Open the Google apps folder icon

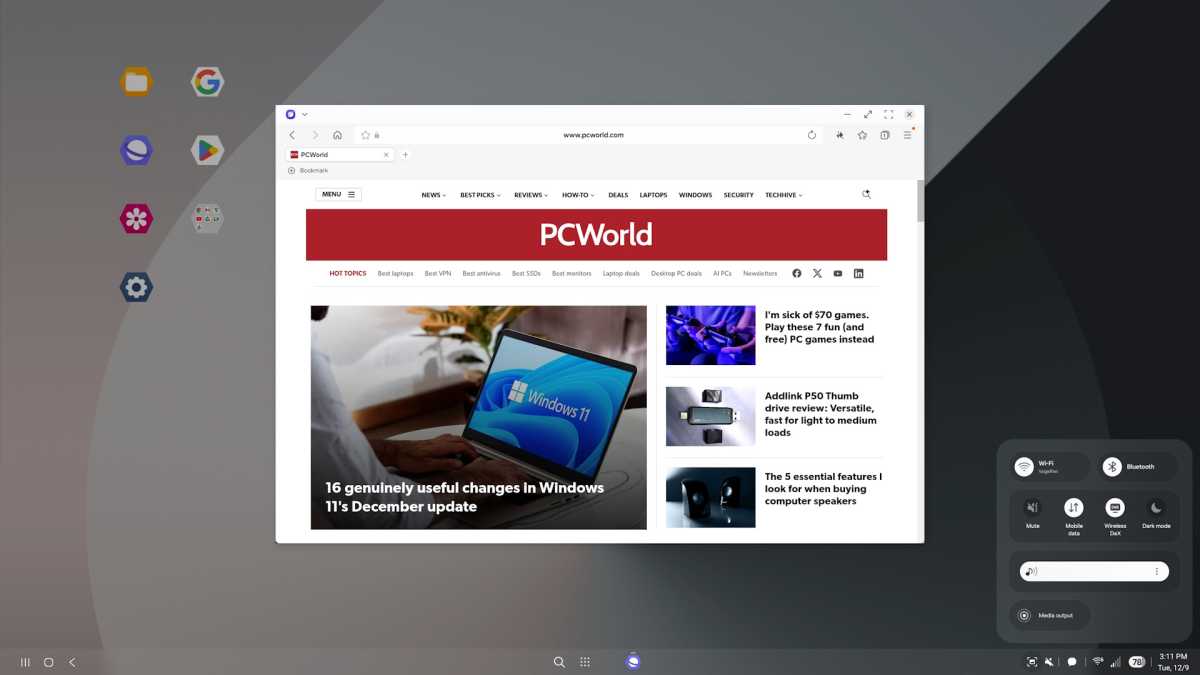(207, 218)
